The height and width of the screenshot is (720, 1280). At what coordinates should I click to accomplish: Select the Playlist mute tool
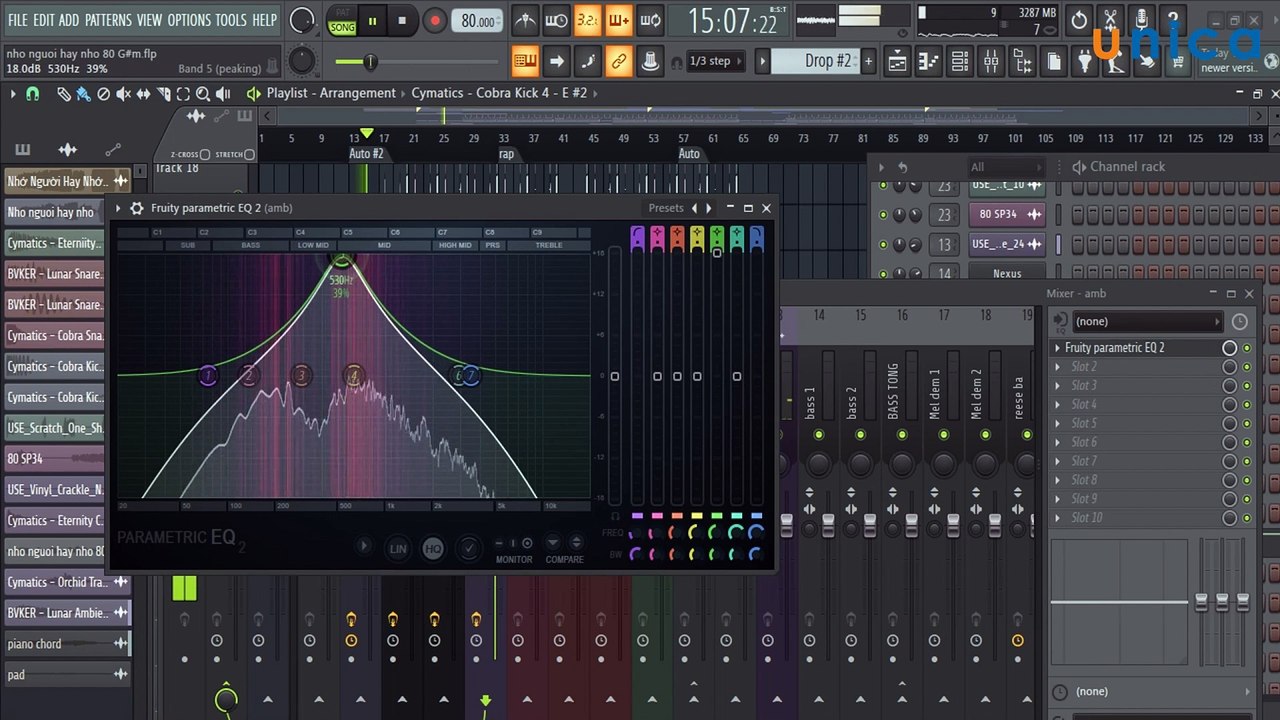point(123,94)
